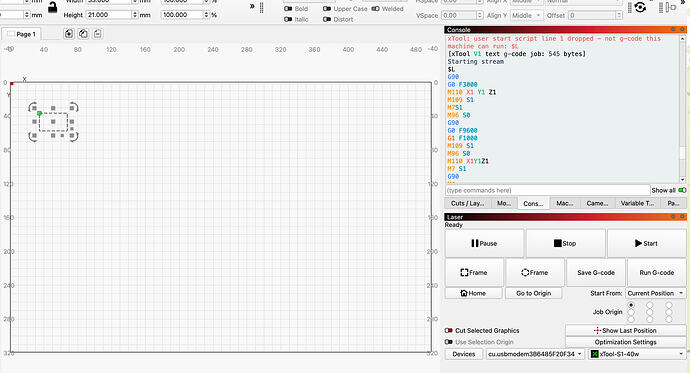Click the top-left rotation handle of selection

tap(33, 107)
